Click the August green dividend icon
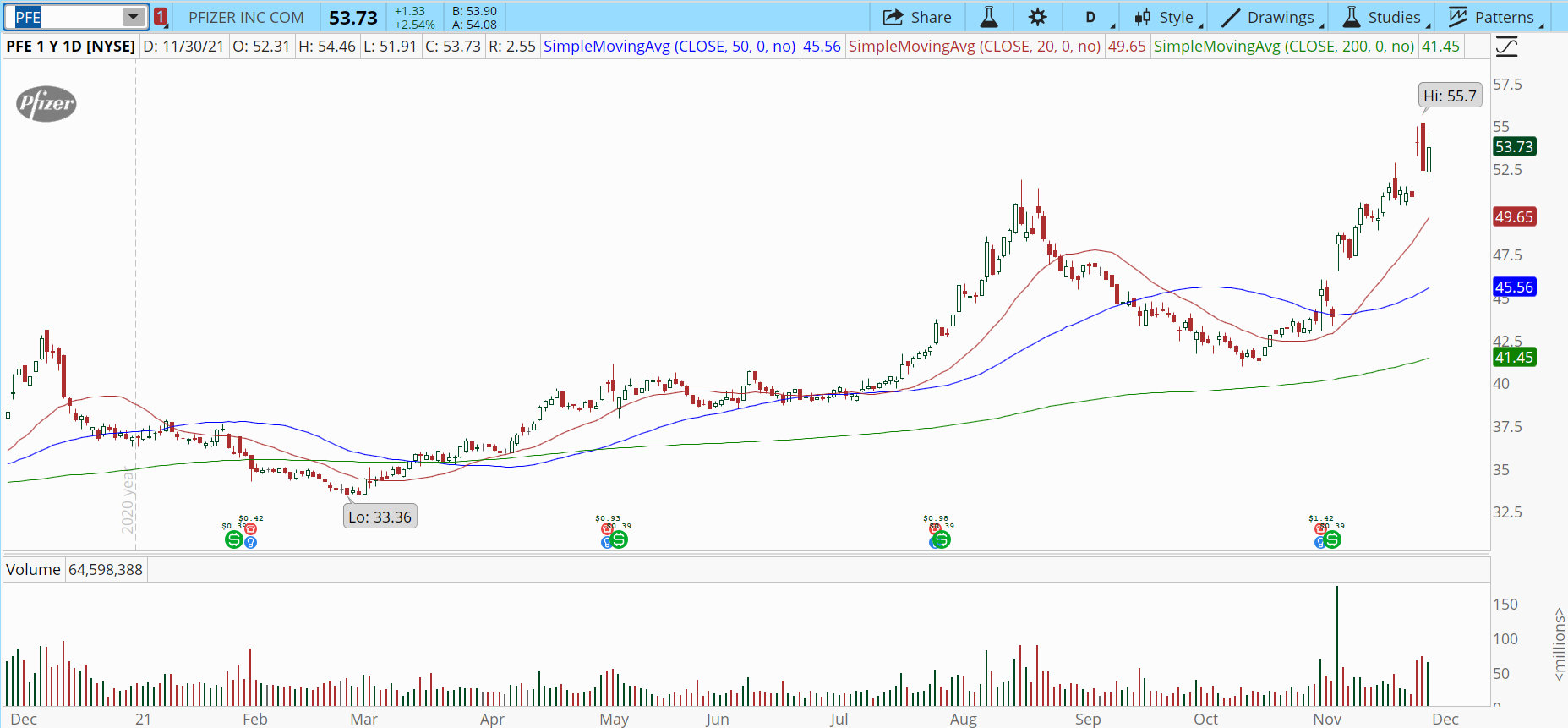 942,539
